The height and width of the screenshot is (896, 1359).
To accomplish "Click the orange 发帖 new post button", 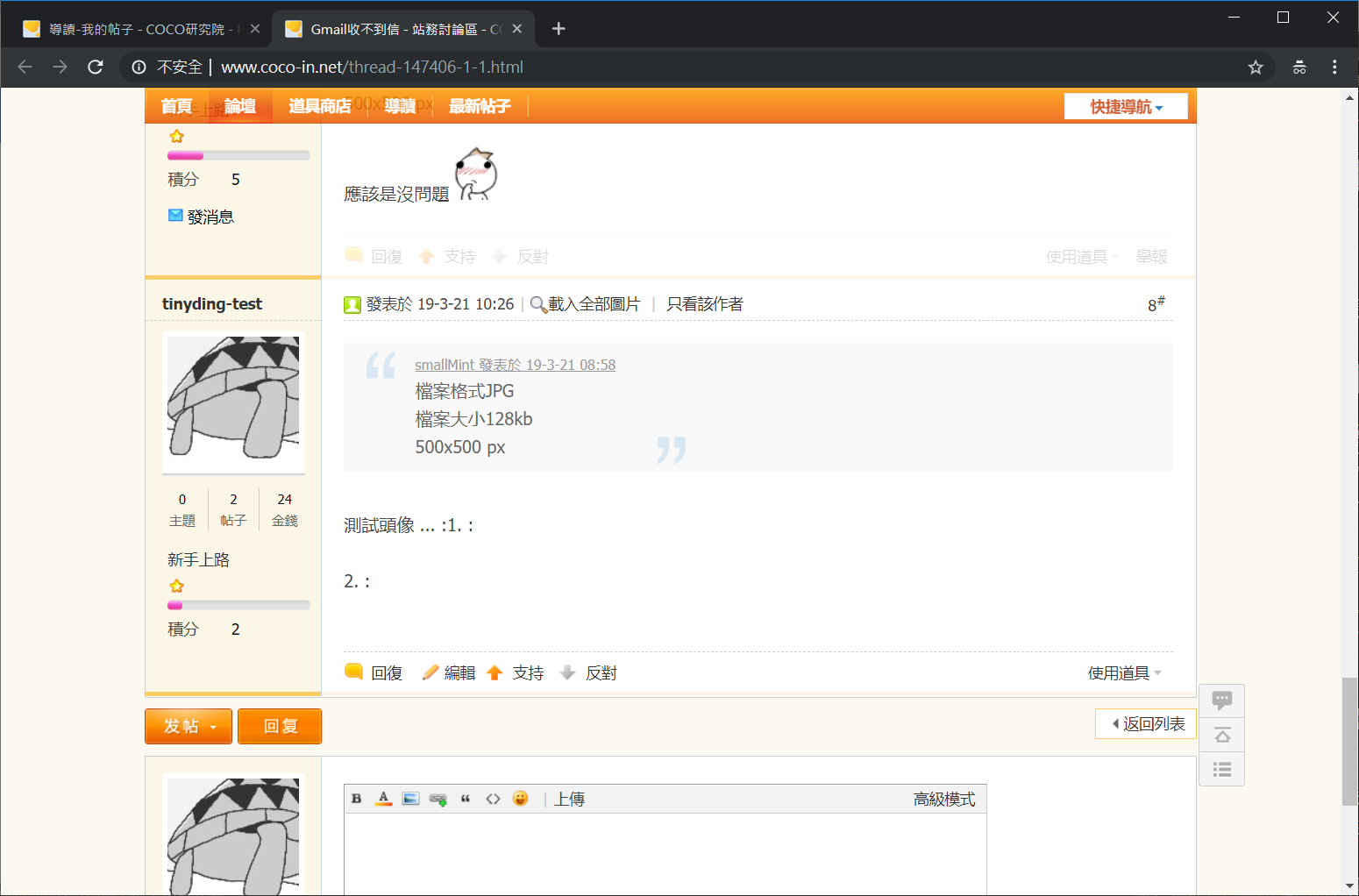I will [x=189, y=726].
